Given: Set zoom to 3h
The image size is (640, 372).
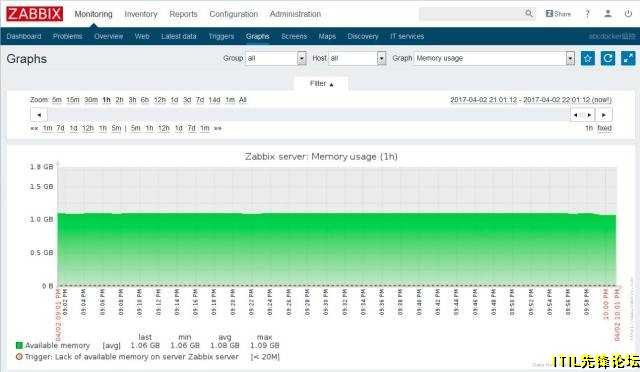Looking at the screenshot, I should point(132,100).
